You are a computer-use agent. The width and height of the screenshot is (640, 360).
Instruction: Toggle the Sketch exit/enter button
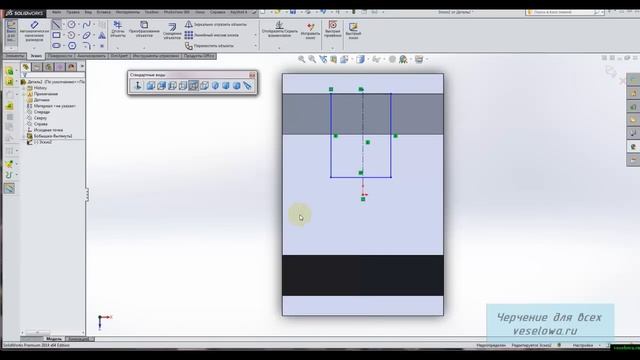tap(11, 32)
